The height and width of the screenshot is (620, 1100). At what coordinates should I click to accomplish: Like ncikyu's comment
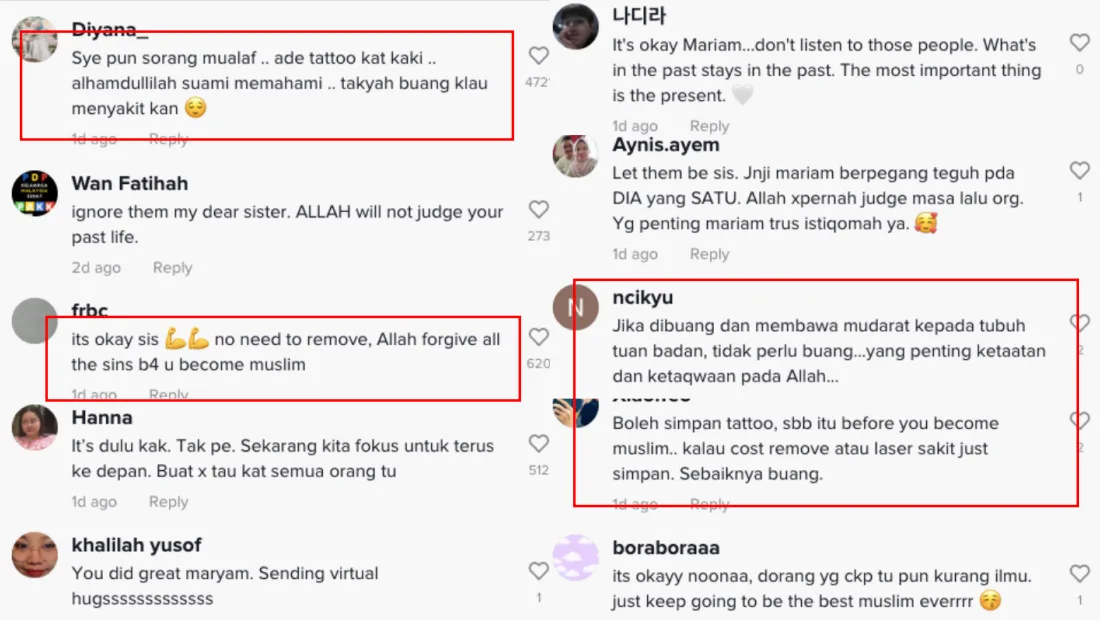pyautogui.click(x=1079, y=322)
